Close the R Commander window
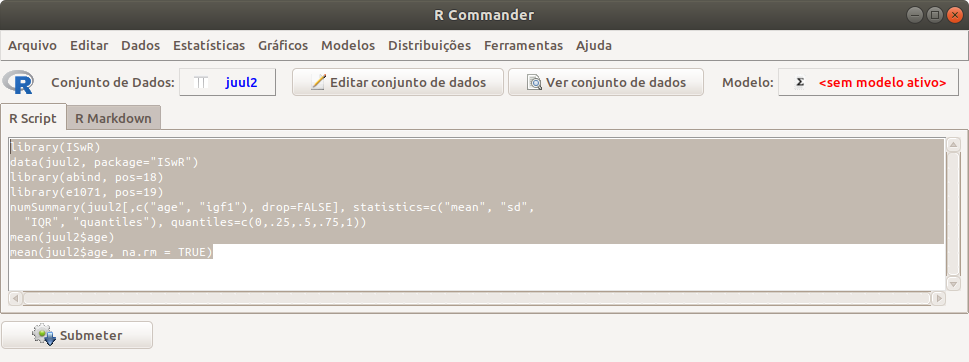This screenshot has width=969, height=362. [954, 15]
